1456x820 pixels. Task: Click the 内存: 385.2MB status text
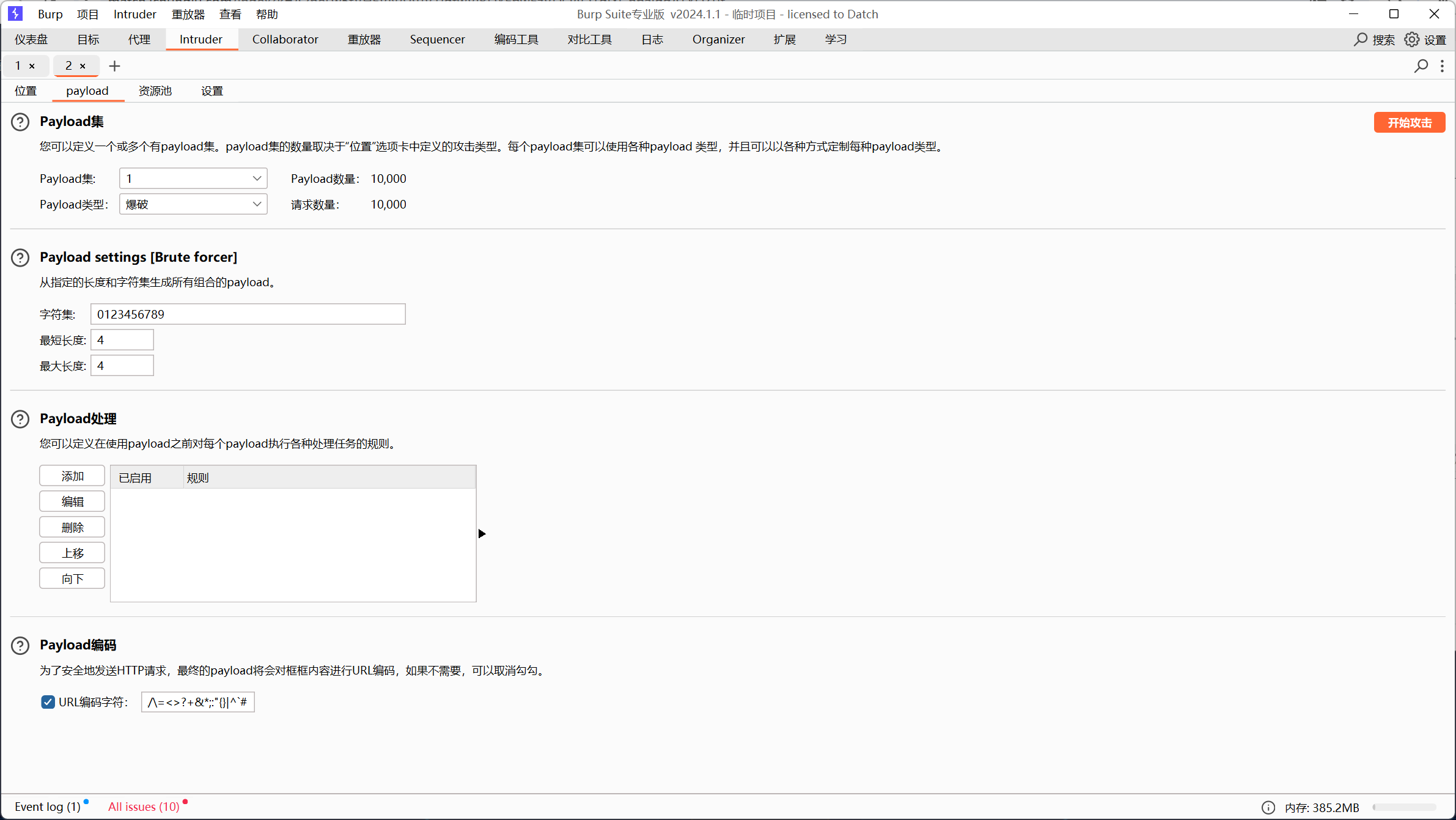1322,807
